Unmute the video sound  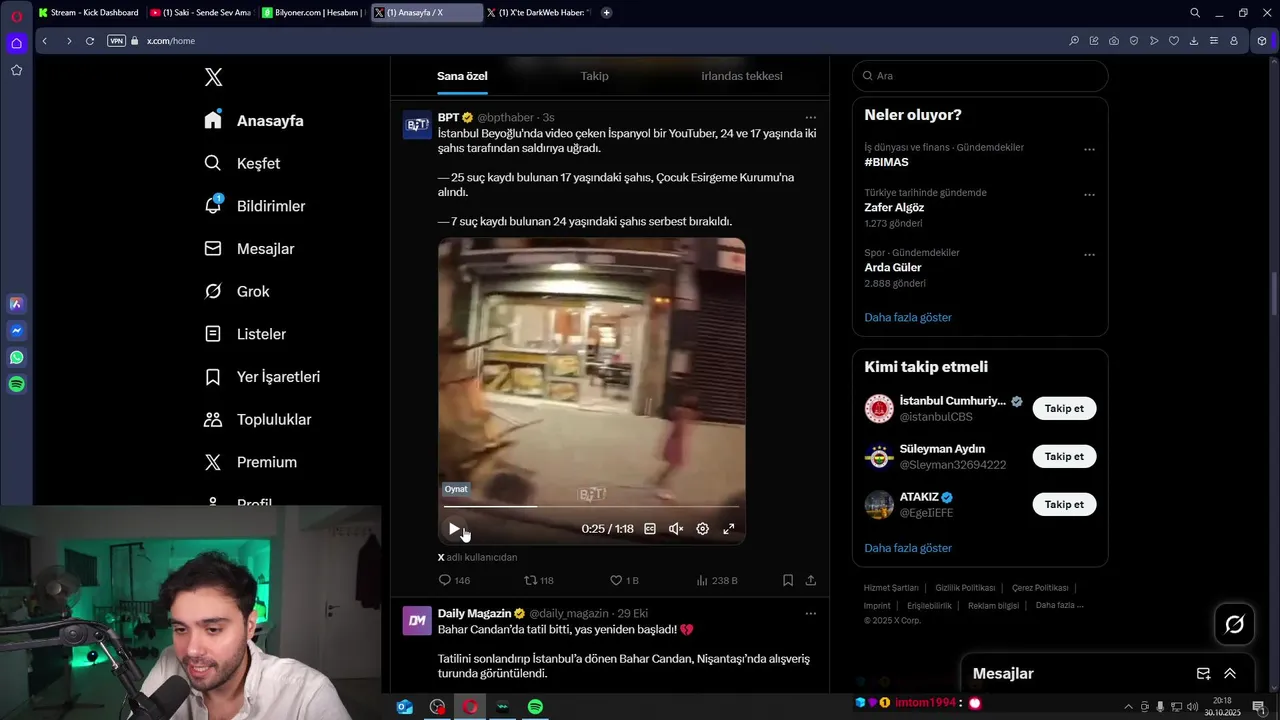pyautogui.click(x=676, y=529)
